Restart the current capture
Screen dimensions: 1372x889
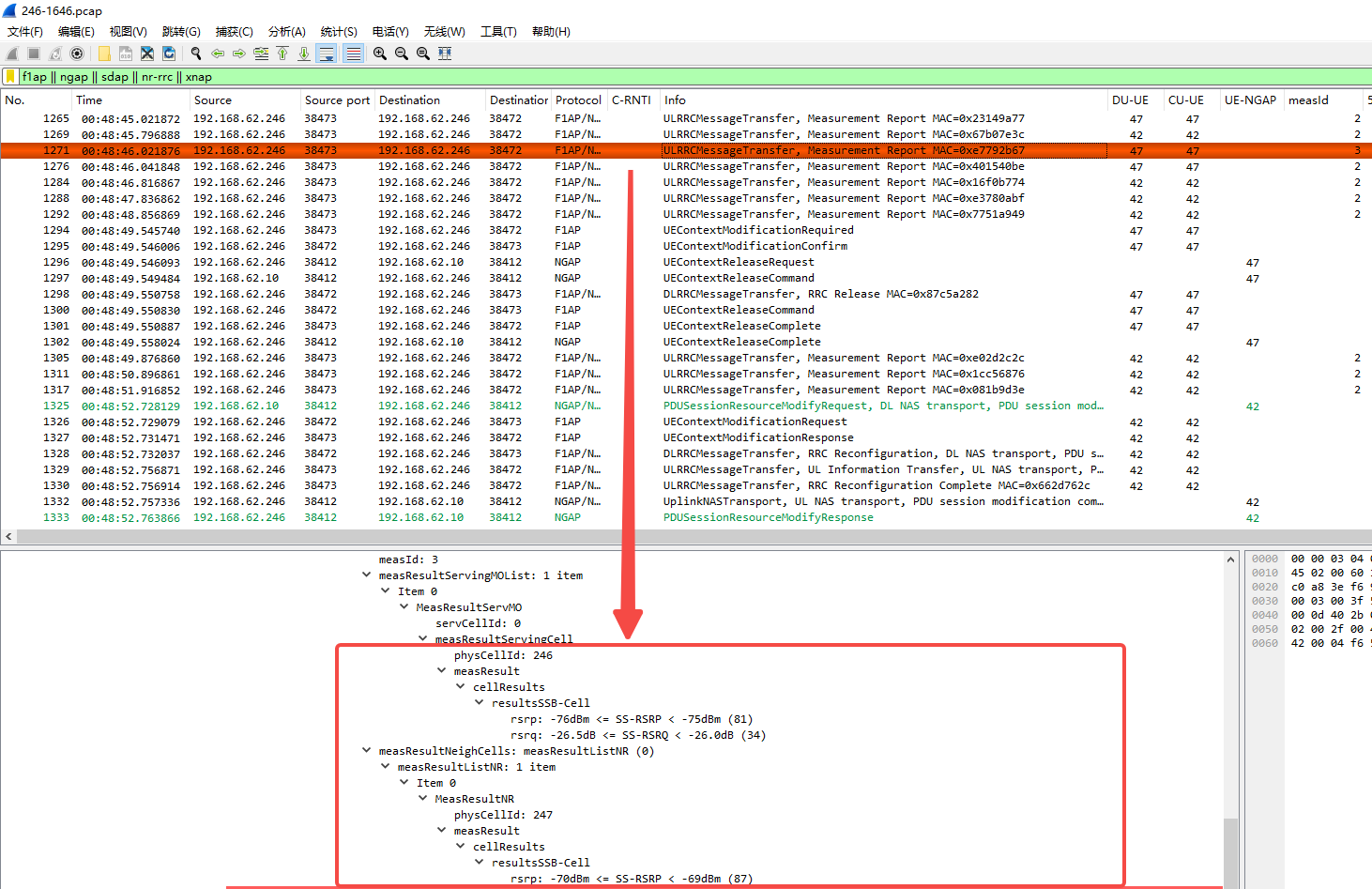click(x=55, y=54)
